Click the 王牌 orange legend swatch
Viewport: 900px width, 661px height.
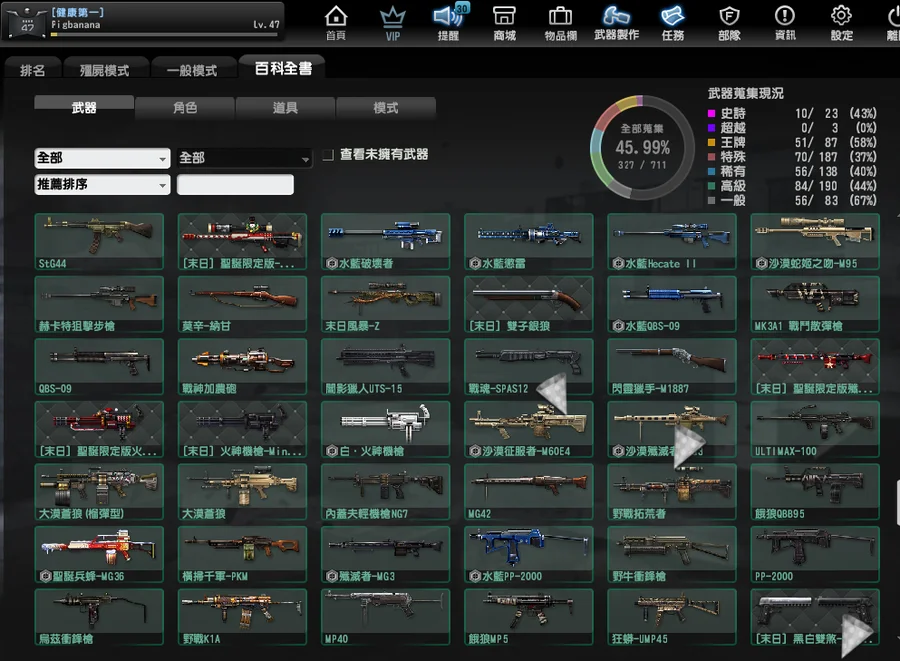711,142
